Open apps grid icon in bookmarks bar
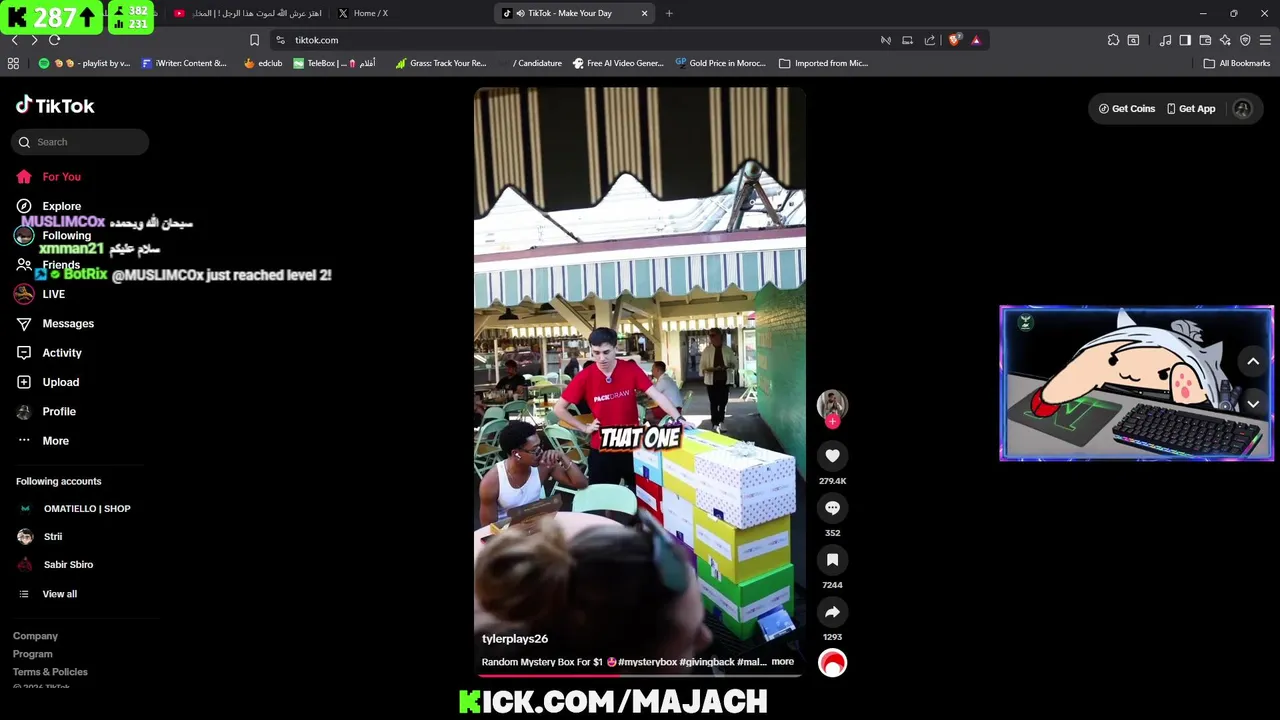 pos(13,63)
